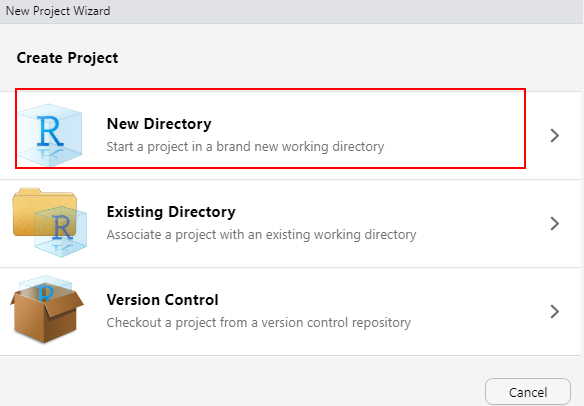Click empty space right of Existing Directory text
This screenshot has width=584, height=406.
click(x=480, y=223)
